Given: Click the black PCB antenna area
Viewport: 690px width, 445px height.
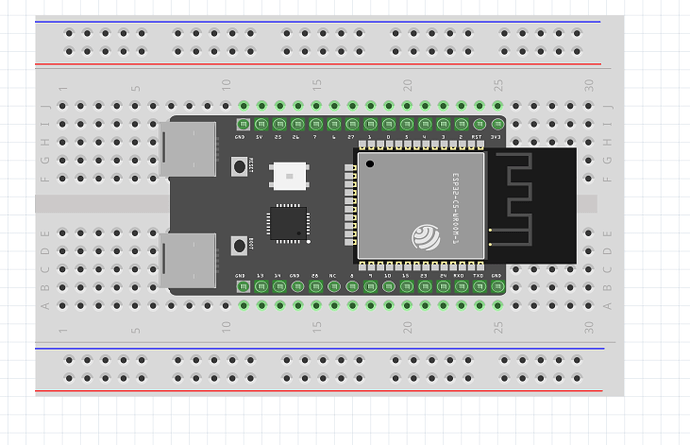Looking at the screenshot, I should point(532,206).
